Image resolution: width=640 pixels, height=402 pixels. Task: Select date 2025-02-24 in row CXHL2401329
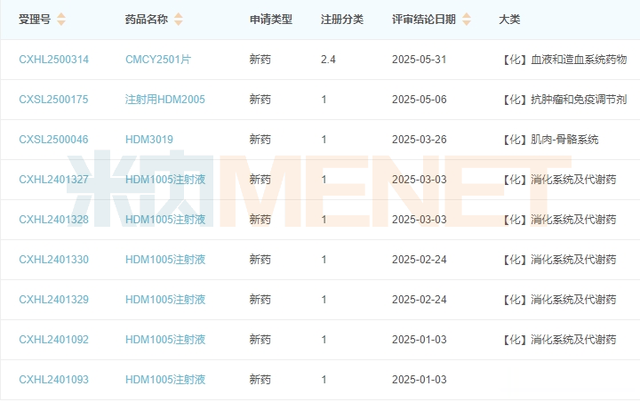(419, 300)
